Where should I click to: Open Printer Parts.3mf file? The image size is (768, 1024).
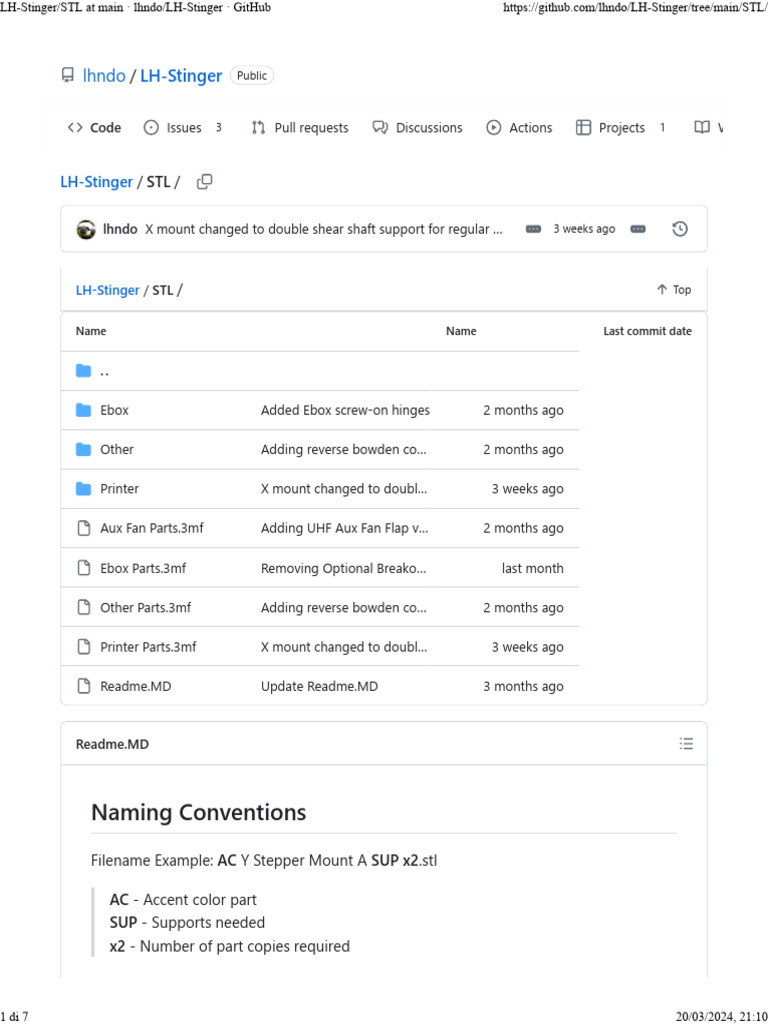148,647
